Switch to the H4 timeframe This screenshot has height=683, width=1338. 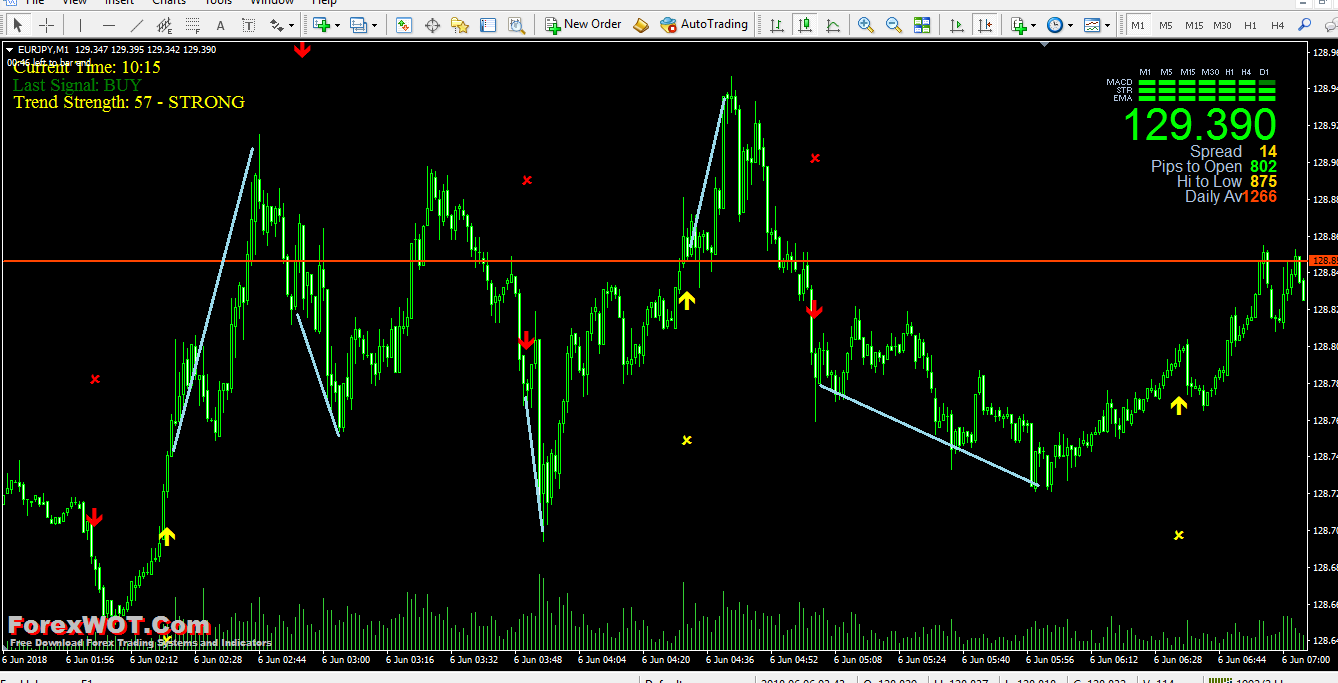click(1278, 24)
